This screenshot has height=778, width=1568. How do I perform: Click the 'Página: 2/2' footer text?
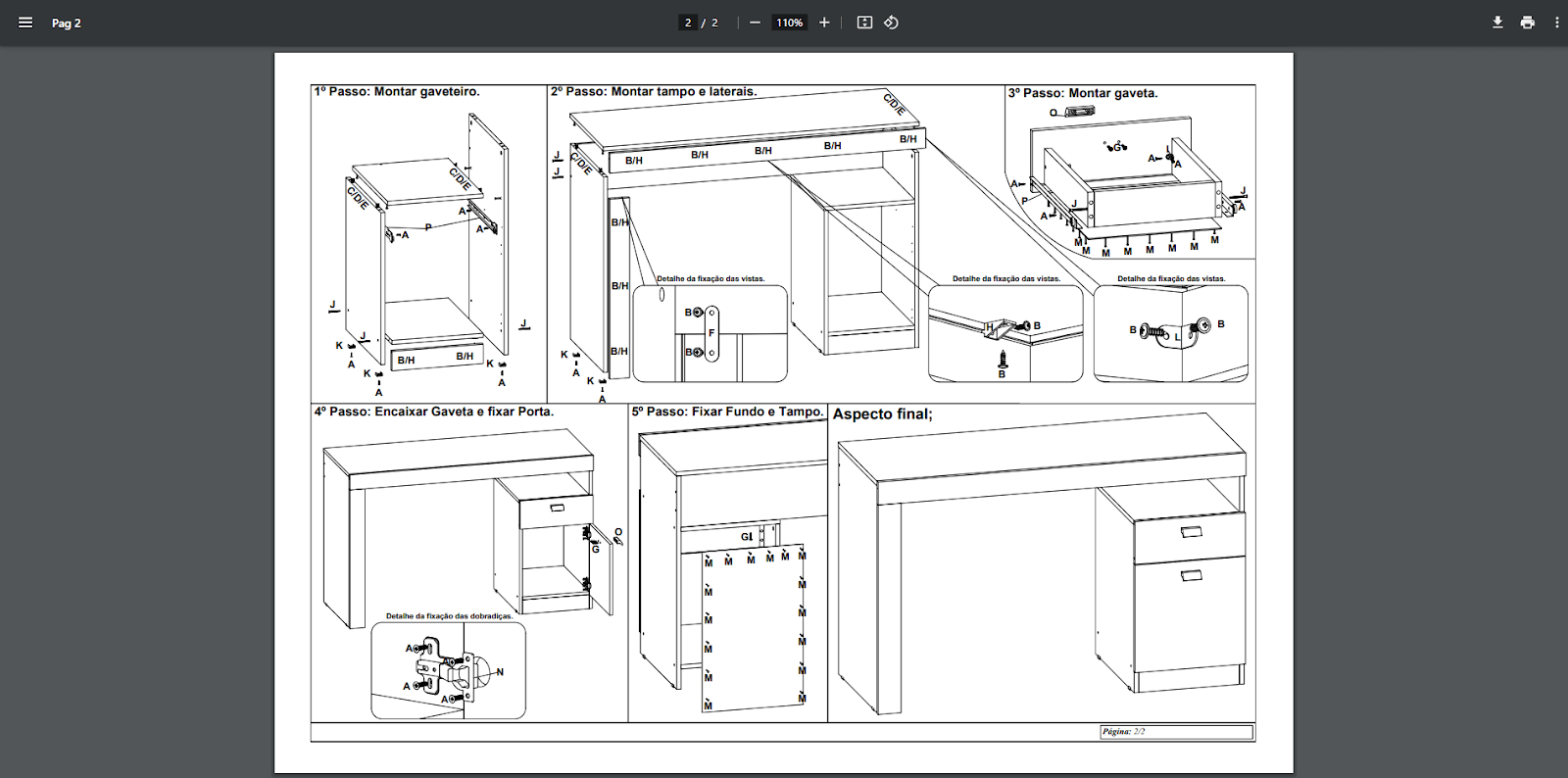(x=1123, y=732)
